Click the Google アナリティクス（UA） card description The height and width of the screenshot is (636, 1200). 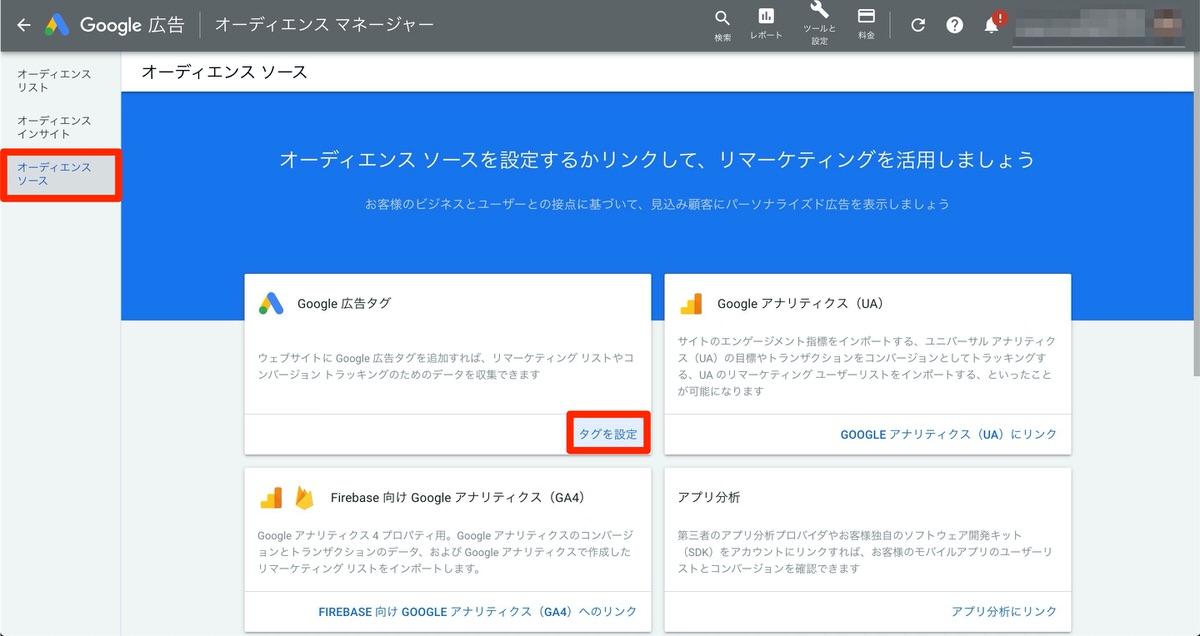pos(866,366)
